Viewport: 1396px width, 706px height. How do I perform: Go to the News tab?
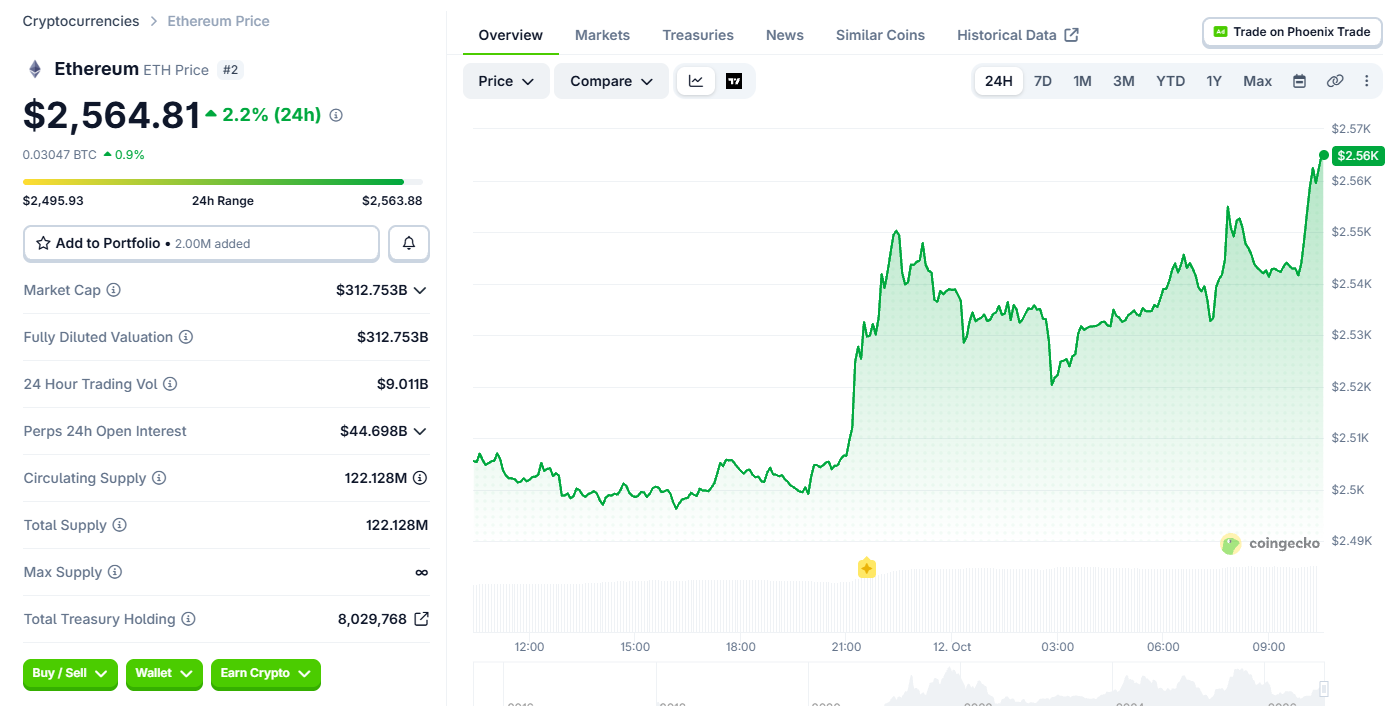tap(785, 35)
